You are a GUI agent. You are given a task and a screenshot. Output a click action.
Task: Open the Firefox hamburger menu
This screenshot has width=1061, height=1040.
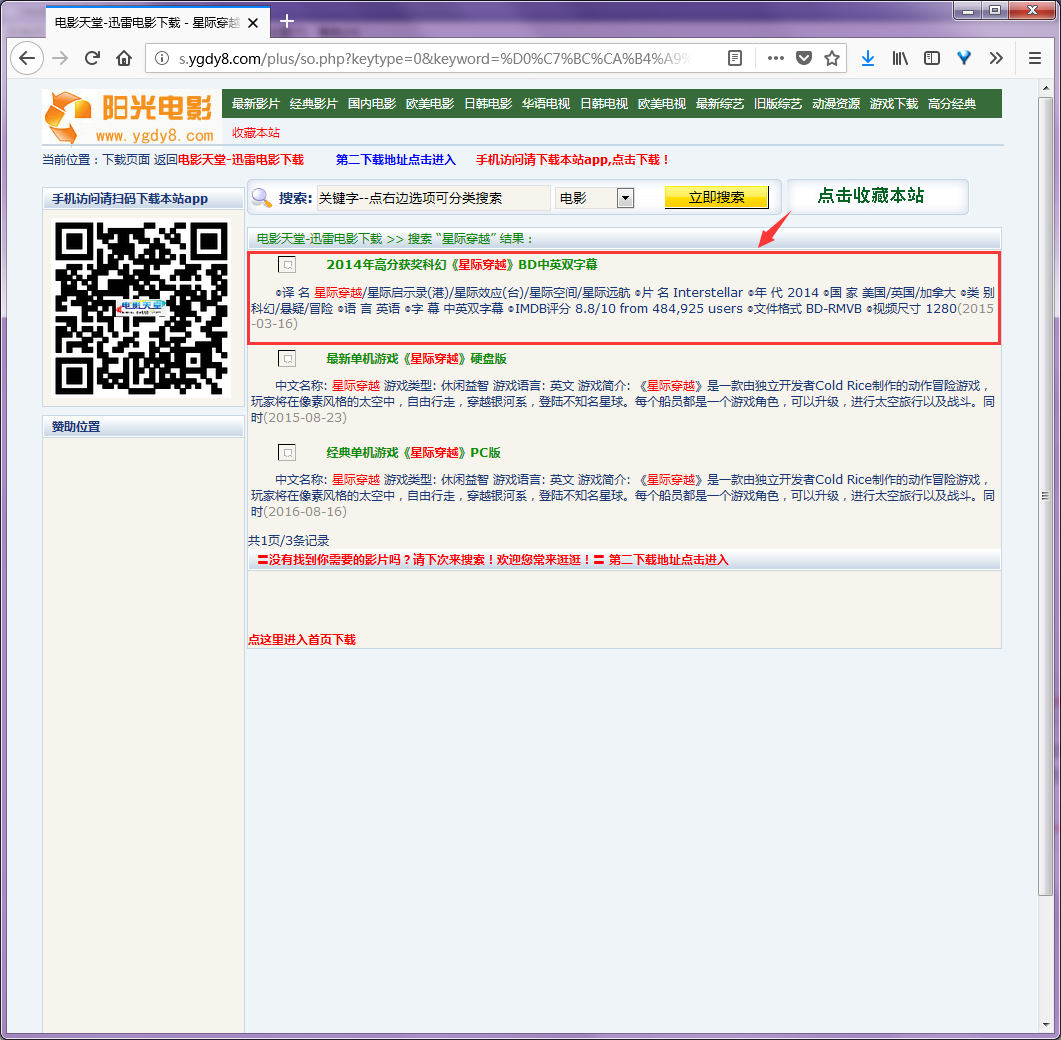coord(1035,59)
